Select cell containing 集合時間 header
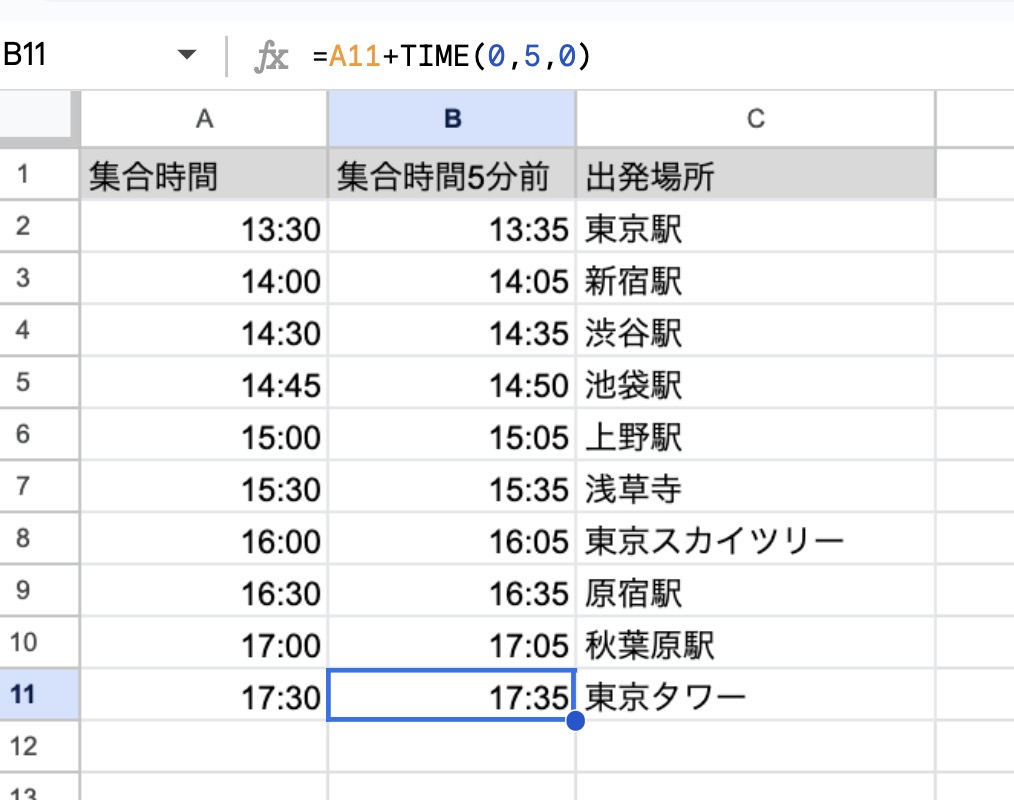This screenshot has width=1014, height=800. 204,176
